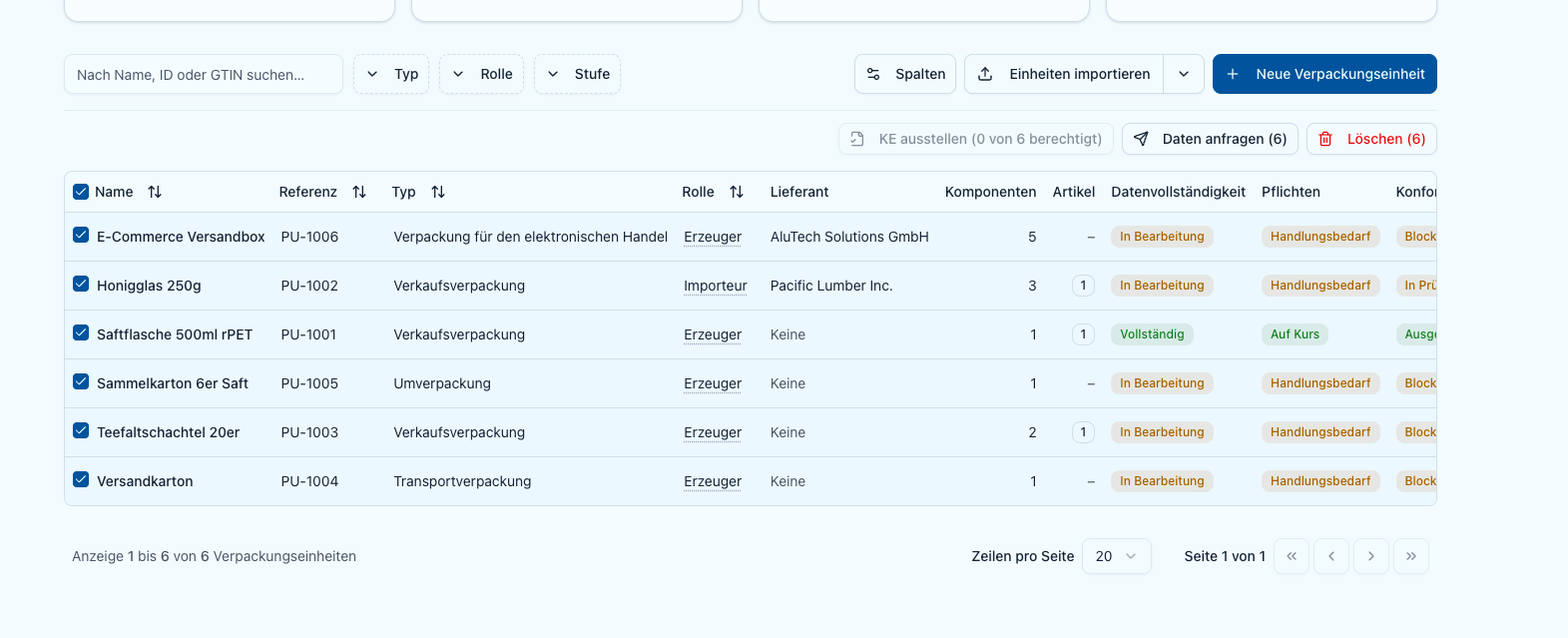The image size is (1568, 638).
Task: Uncheck Sammelkarton 6er Saft checkbox
Action: [81, 382]
